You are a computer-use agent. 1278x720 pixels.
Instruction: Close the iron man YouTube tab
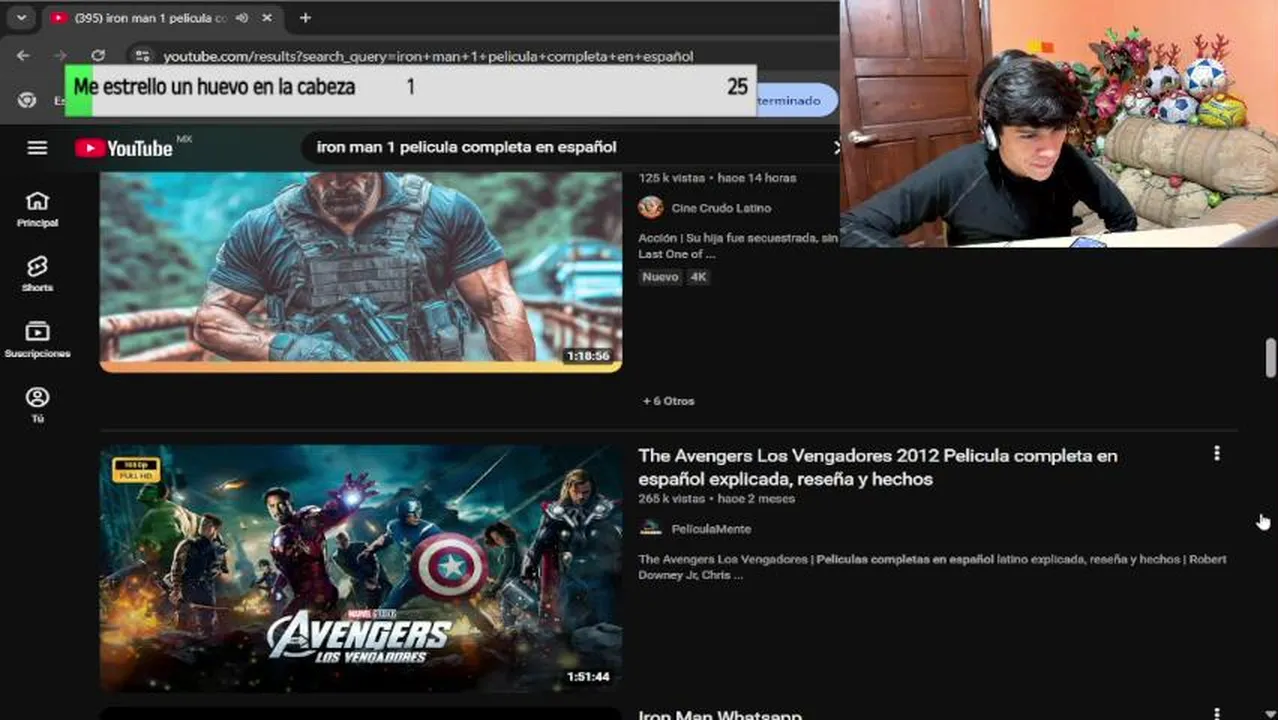pos(267,18)
